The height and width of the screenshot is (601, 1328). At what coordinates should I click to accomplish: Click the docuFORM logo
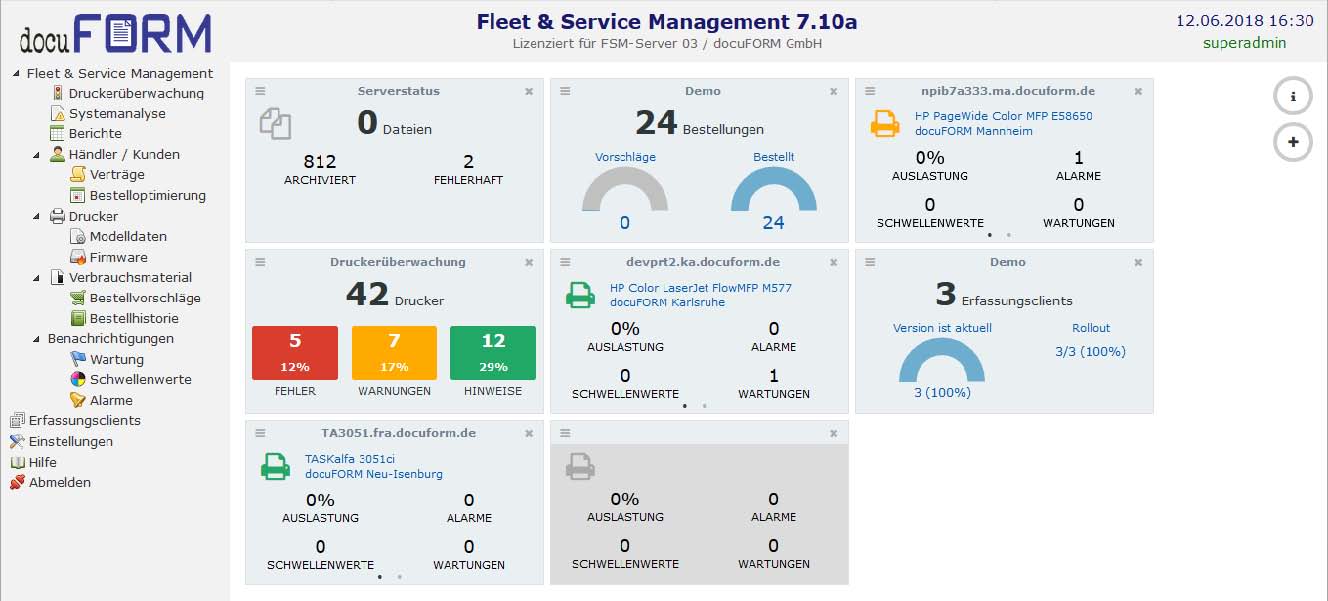coord(115,33)
